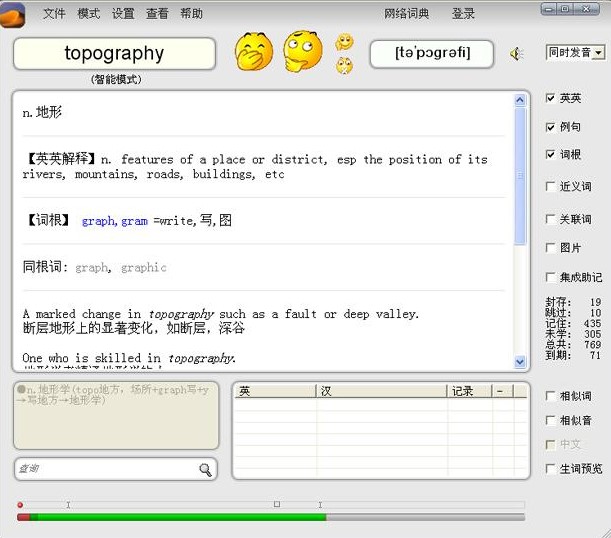Click the small dizzy-face emoji
Screen dimensions: 611x538
click(344, 65)
